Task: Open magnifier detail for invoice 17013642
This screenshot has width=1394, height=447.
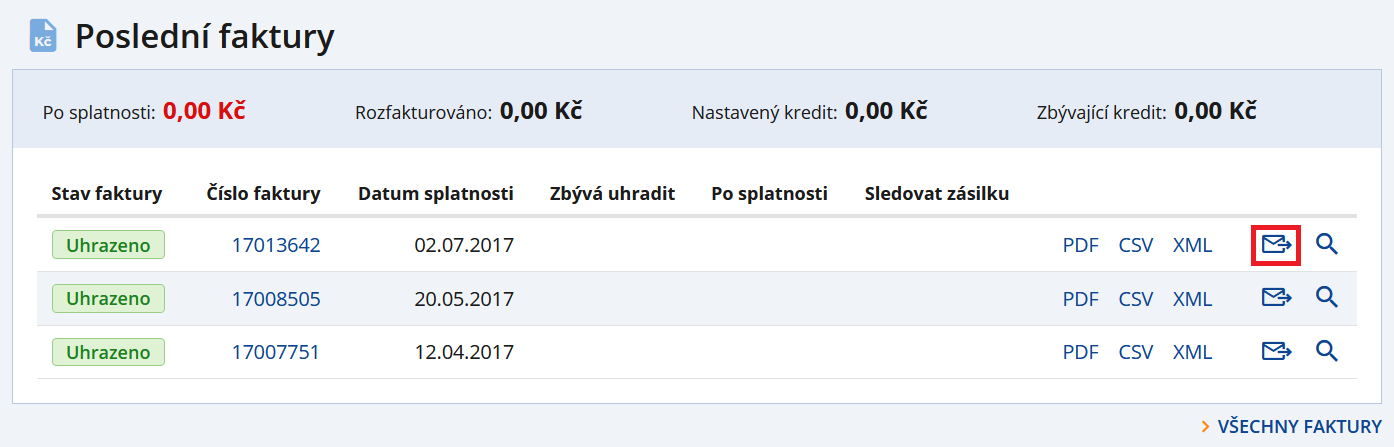Action: pyautogui.click(x=1326, y=245)
